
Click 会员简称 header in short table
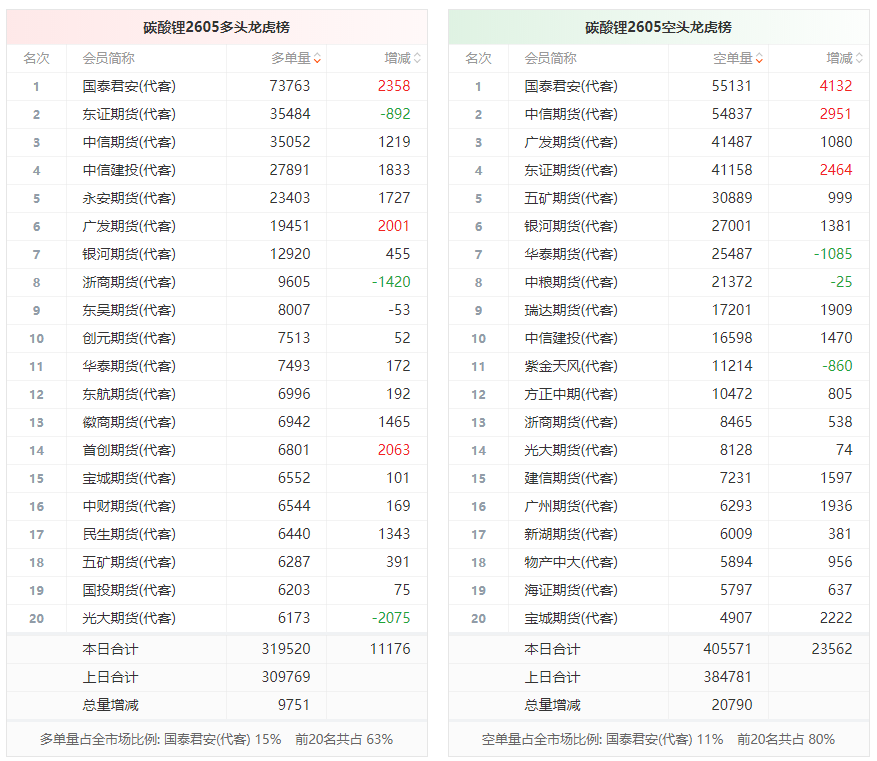pyautogui.click(x=550, y=58)
